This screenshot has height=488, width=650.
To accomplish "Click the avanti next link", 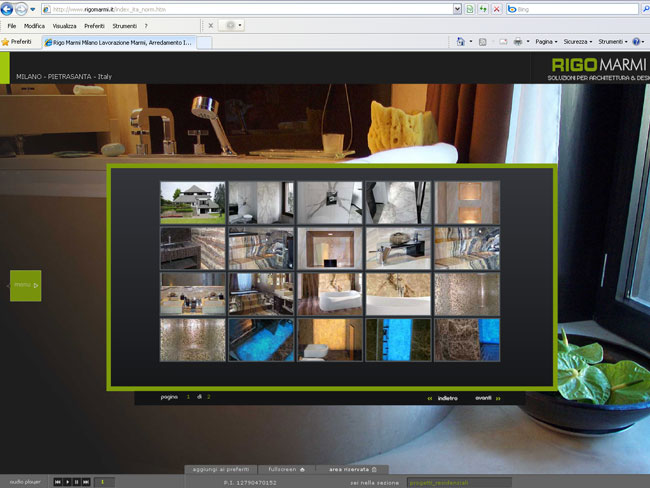I will (488, 398).
